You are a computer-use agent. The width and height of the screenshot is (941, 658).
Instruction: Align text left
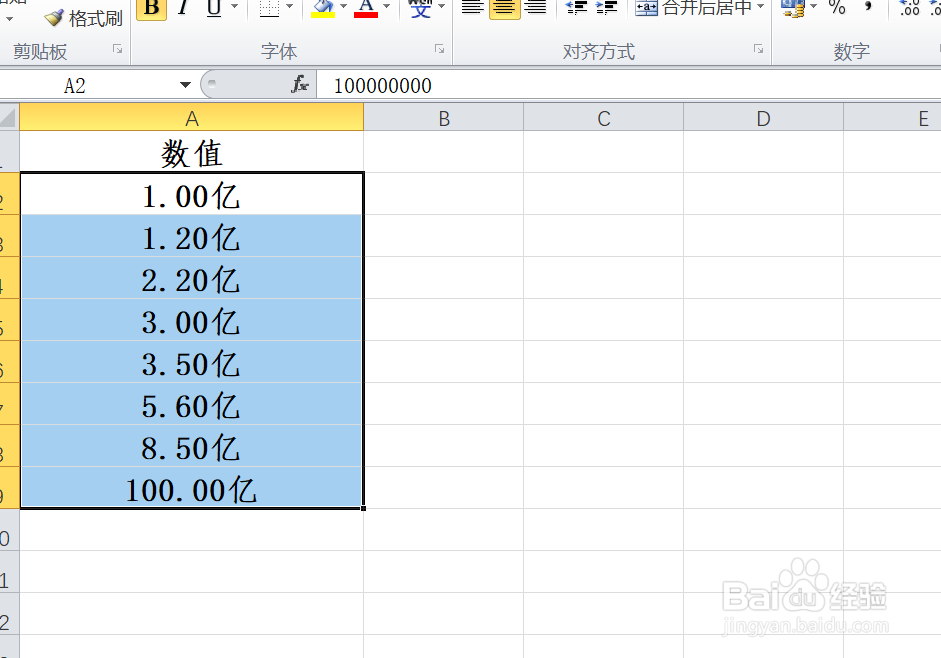pyautogui.click(x=473, y=8)
